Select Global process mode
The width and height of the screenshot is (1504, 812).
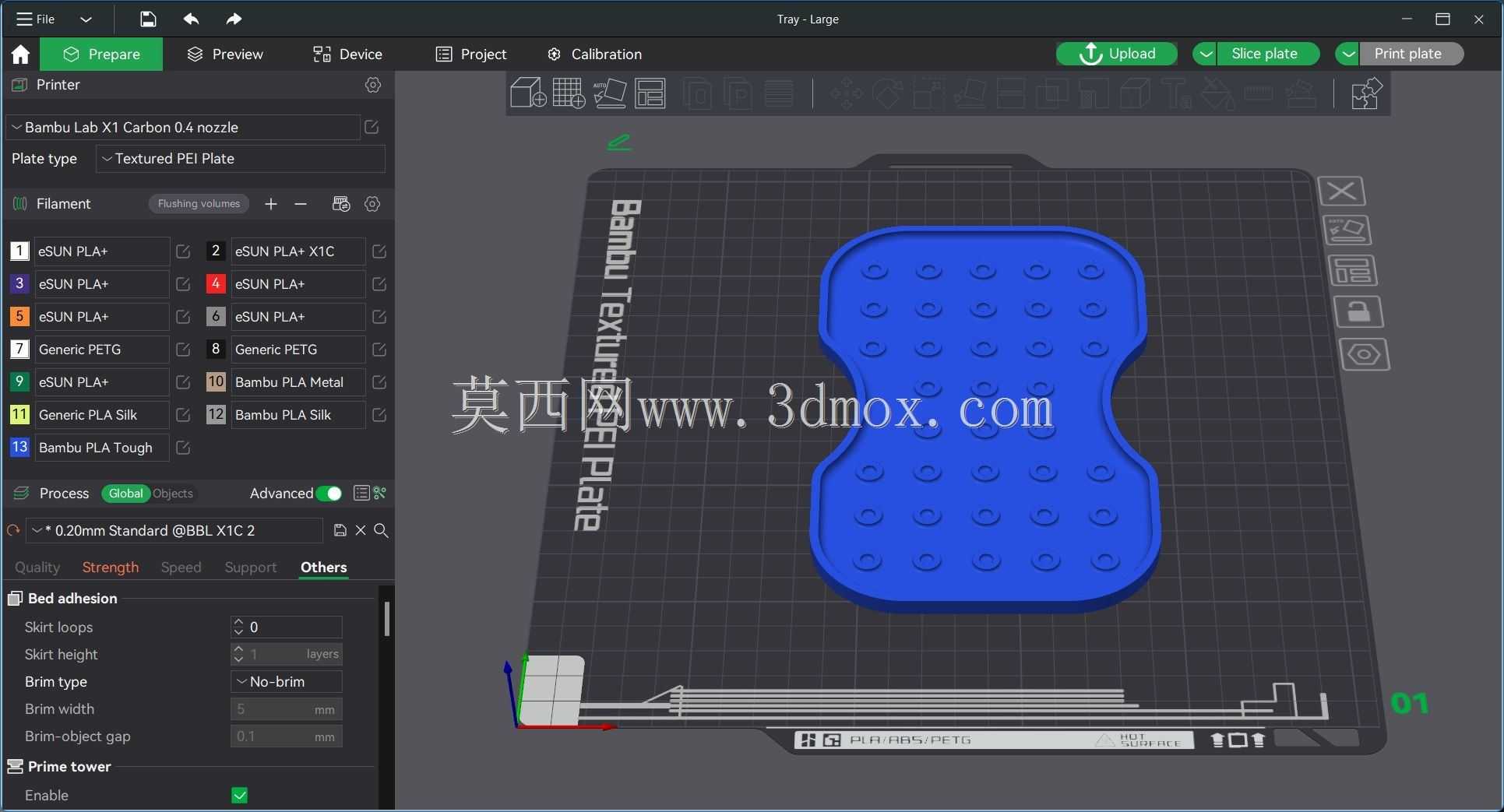pyautogui.click(x=125, y=494)
